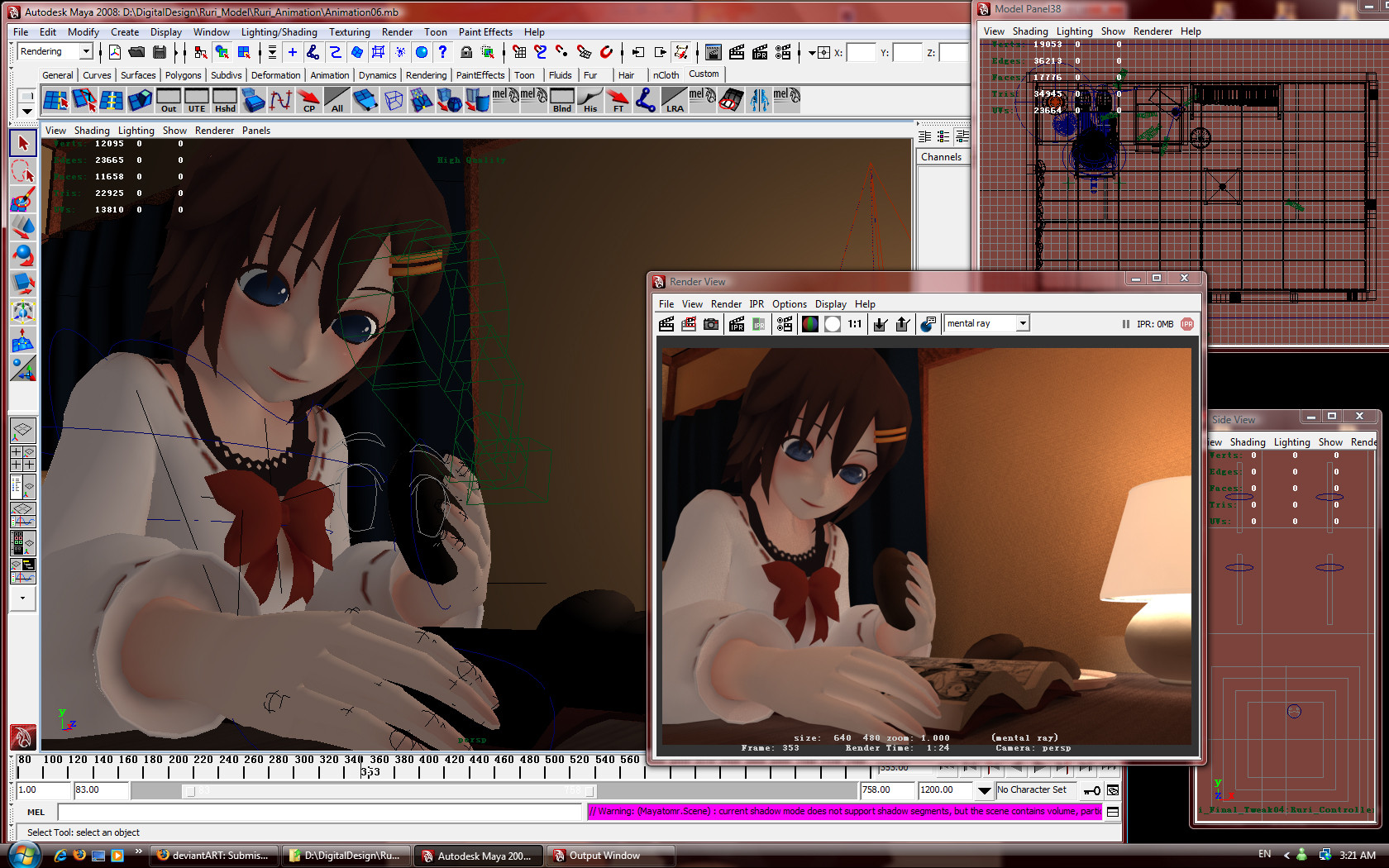1389x868 pixels.
Task: Click the New Scene icon on status line
Action: 115,52
